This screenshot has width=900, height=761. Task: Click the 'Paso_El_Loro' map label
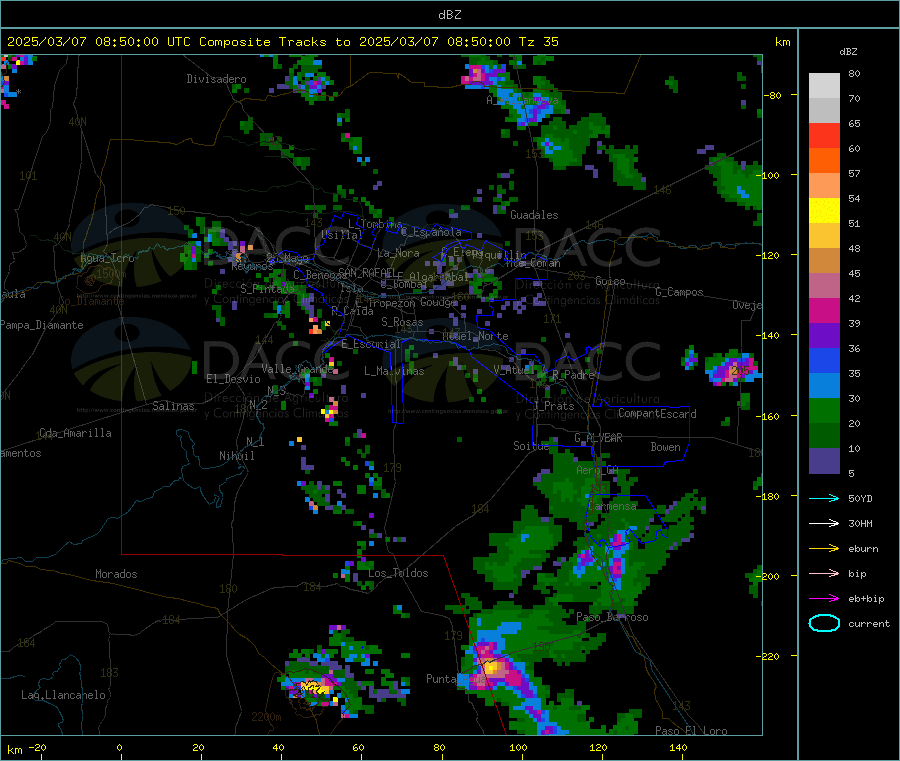pos(691,731)
